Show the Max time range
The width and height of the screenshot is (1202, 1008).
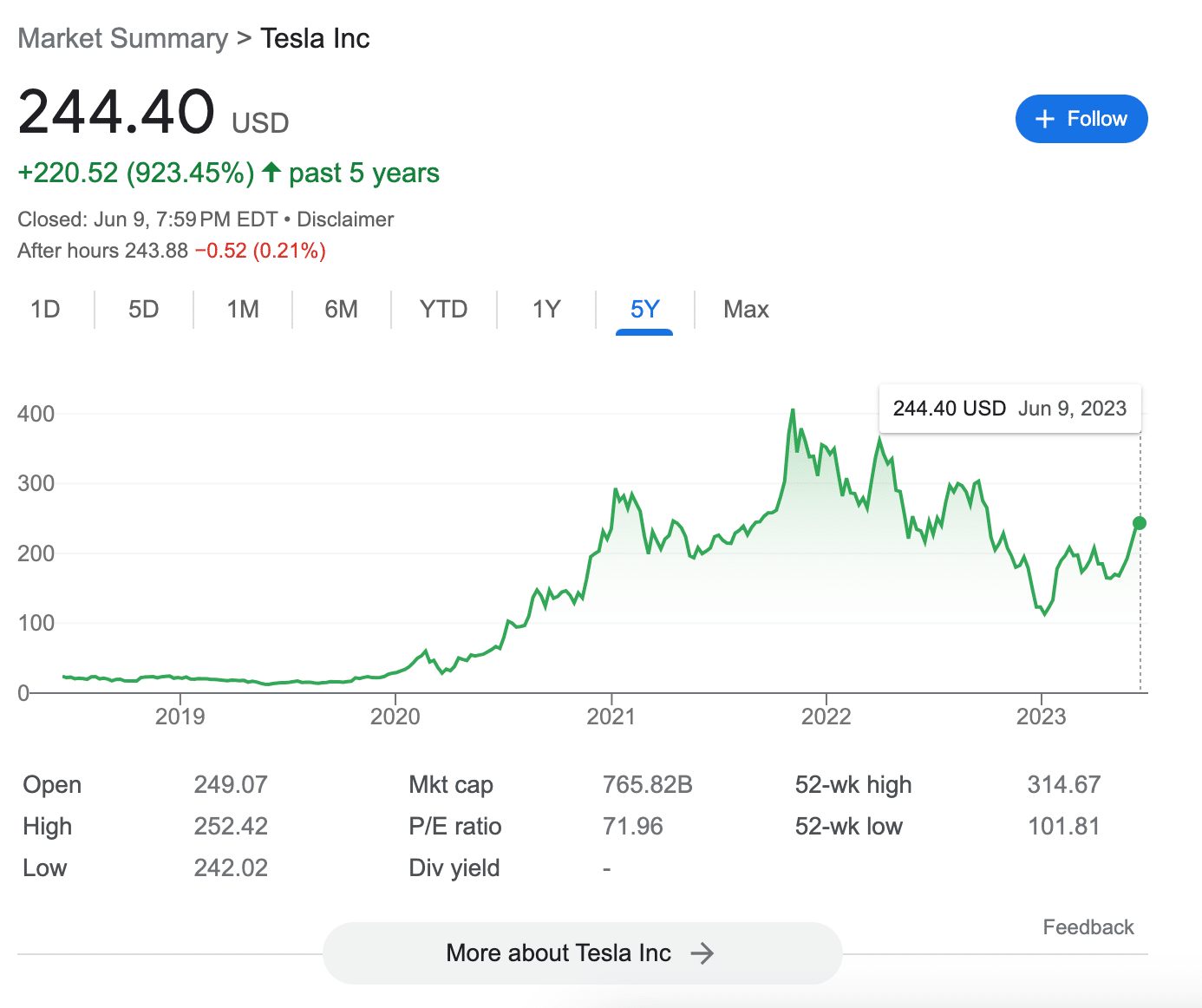point(746,310)
